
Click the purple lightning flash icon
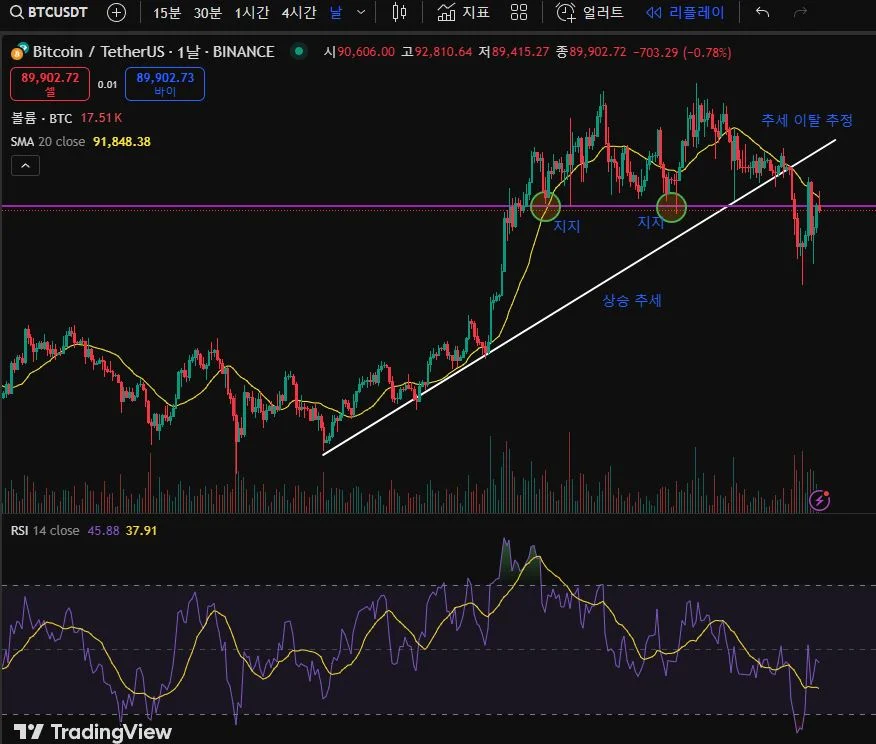tap(820, 500)
